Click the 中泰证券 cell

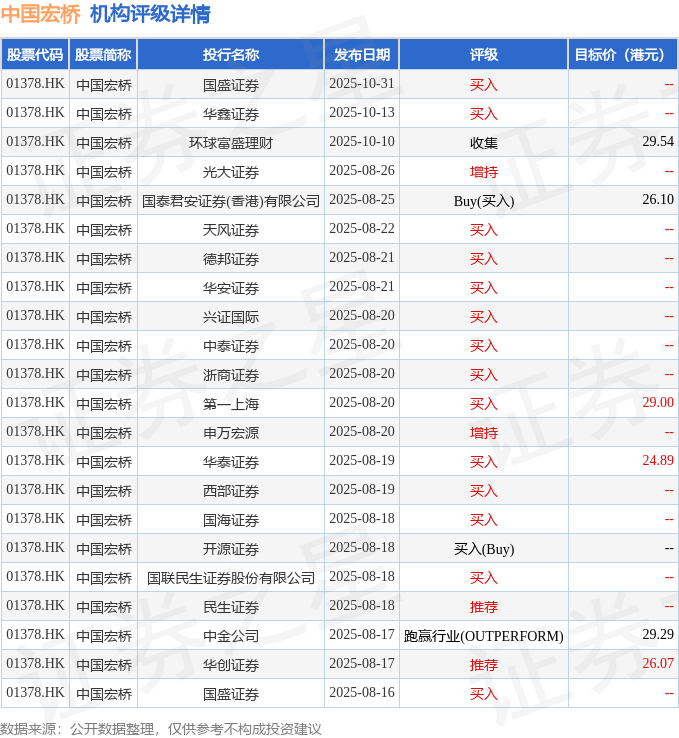click(x=231, y=346)
